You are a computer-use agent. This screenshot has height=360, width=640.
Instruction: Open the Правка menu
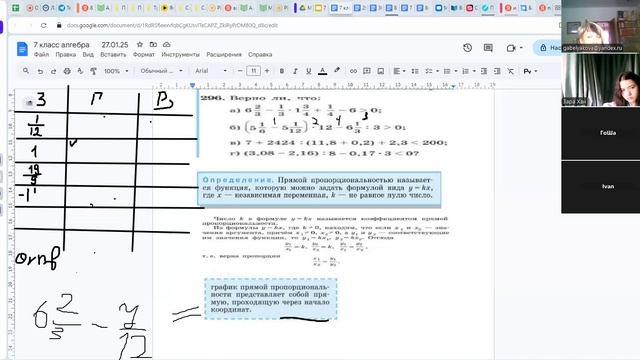pyautogui.click(x=66, y=54)
